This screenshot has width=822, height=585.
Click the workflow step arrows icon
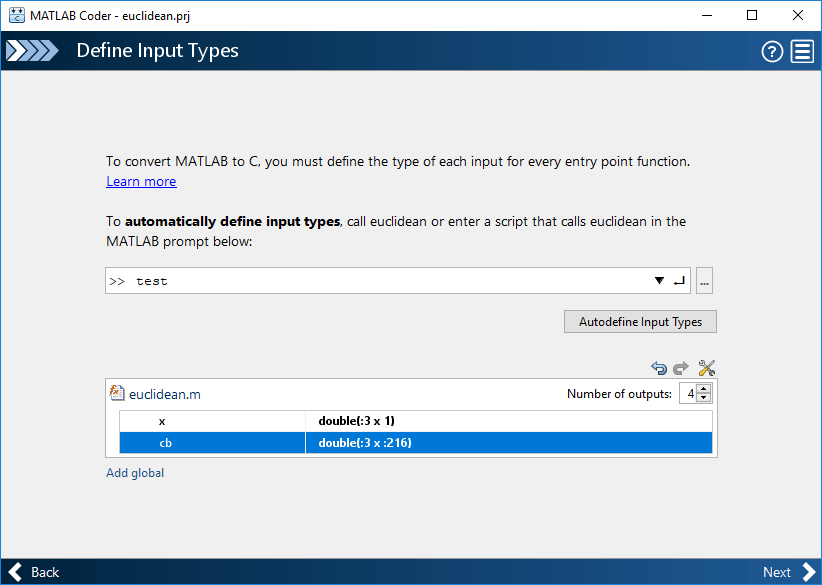click(x=32, y=51)
